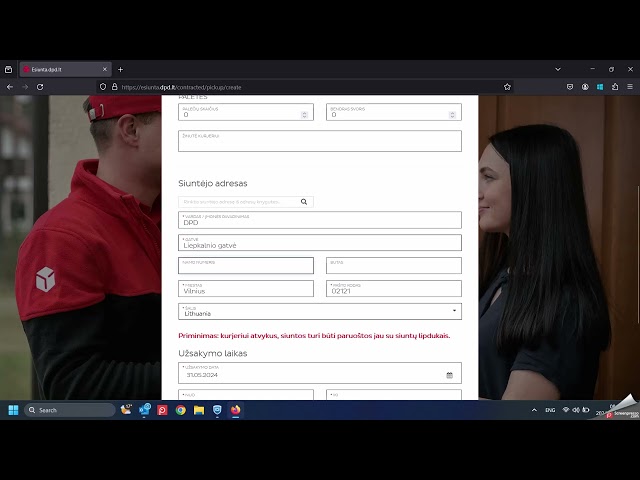
Task: Adjust Palečių skaičius spinner arrows
Action: pos(304,115)
